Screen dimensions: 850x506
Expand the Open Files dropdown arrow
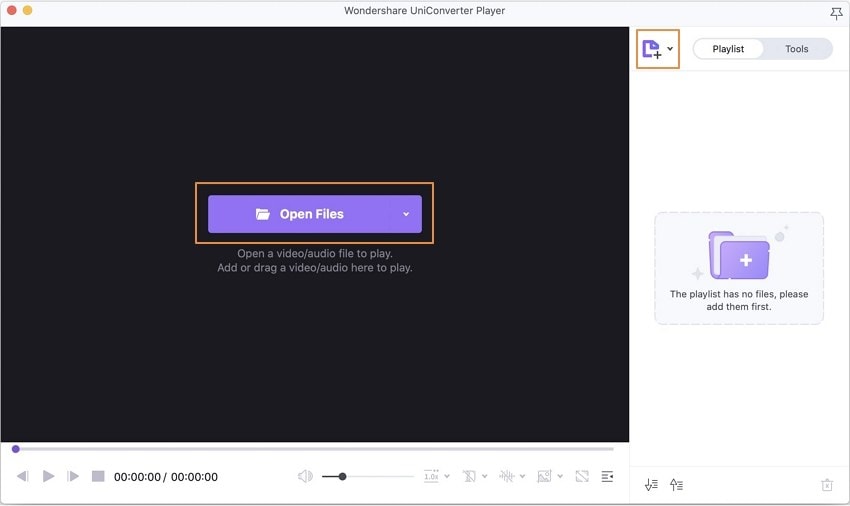click(x=406, y=214)
